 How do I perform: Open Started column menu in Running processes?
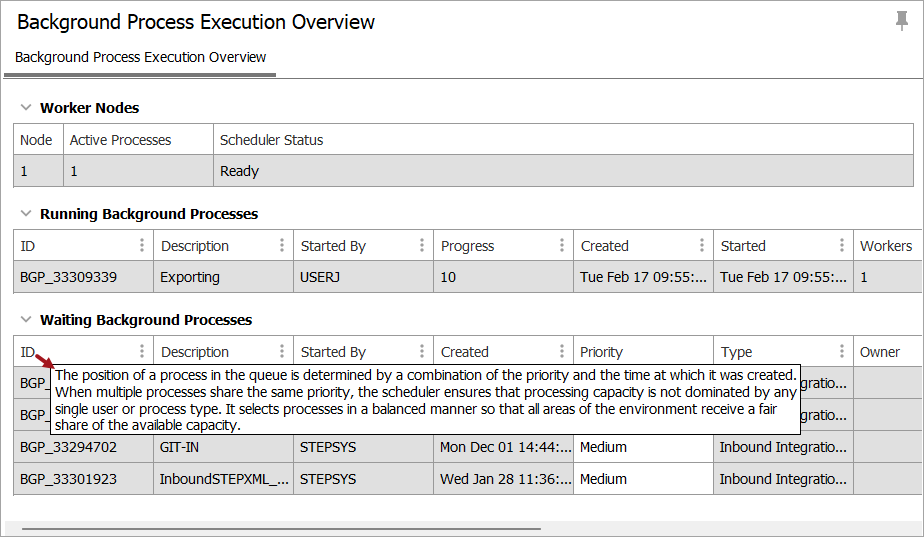click(x=842, y=246)
